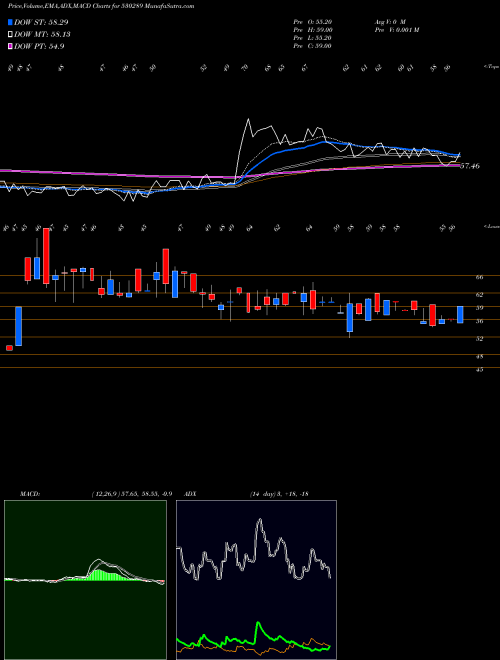
Task: Click the 66 price axis label
Action: (480, 277)
